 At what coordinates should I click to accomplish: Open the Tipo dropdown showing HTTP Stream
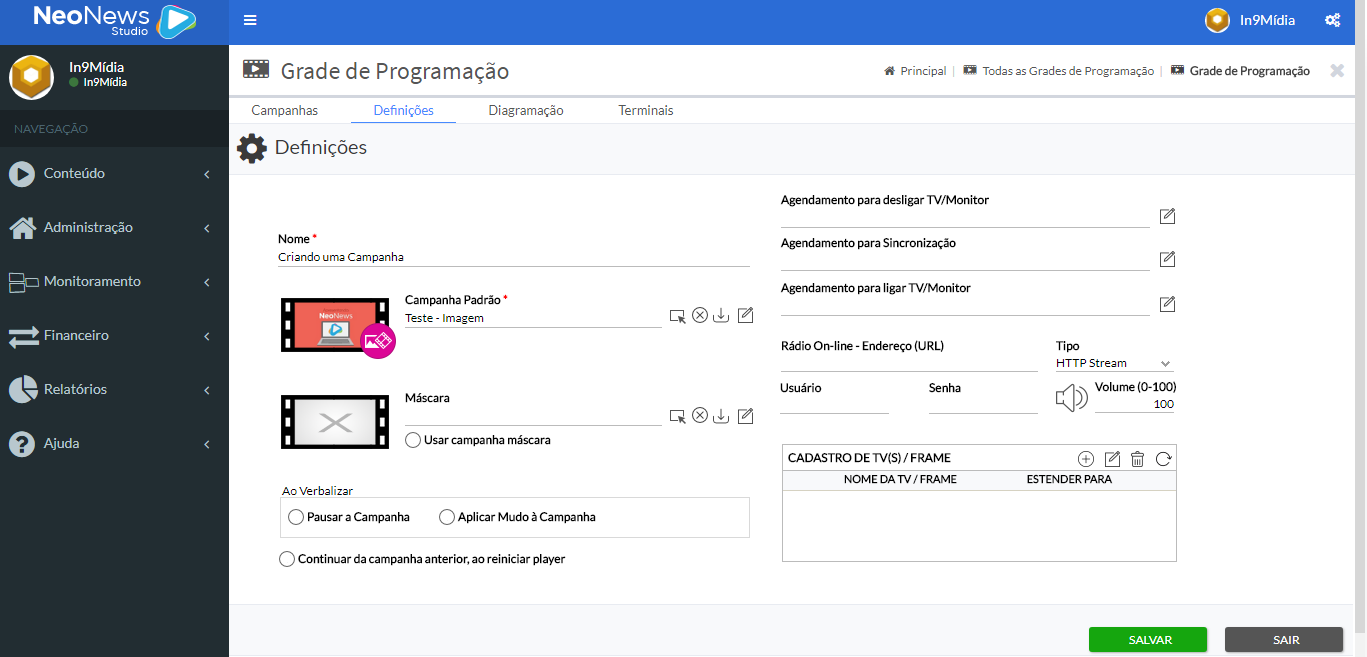1112,363
